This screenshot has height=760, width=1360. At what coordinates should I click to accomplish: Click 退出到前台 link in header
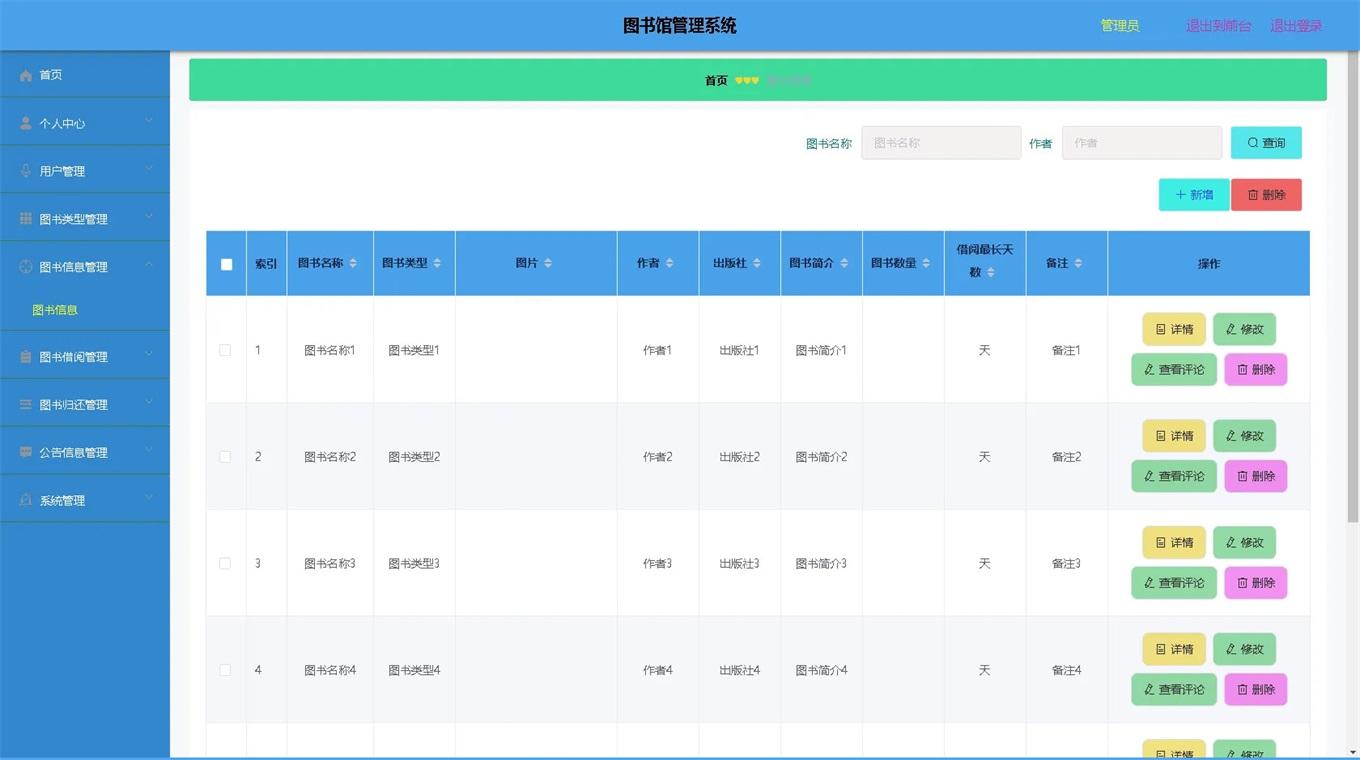tap(1218, 26)
